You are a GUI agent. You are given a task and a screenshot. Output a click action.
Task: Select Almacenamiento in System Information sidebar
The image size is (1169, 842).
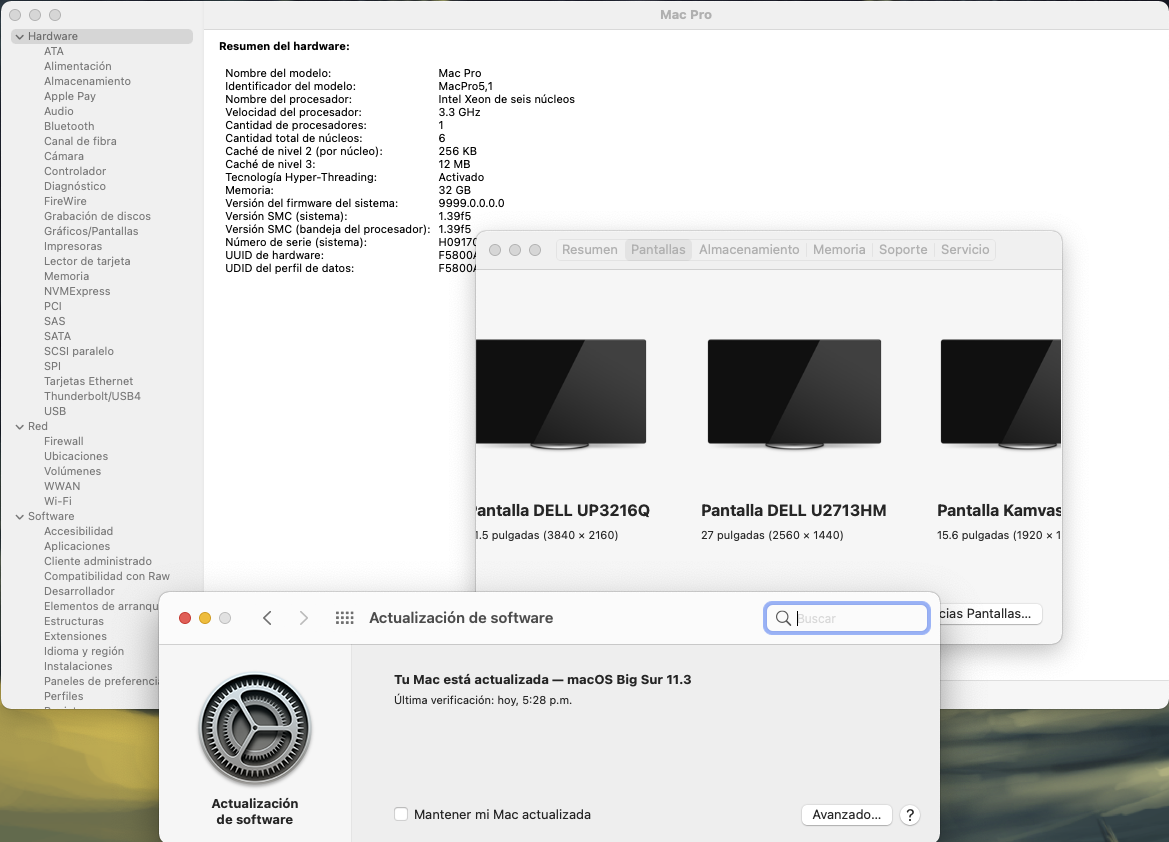coord(87,81)
